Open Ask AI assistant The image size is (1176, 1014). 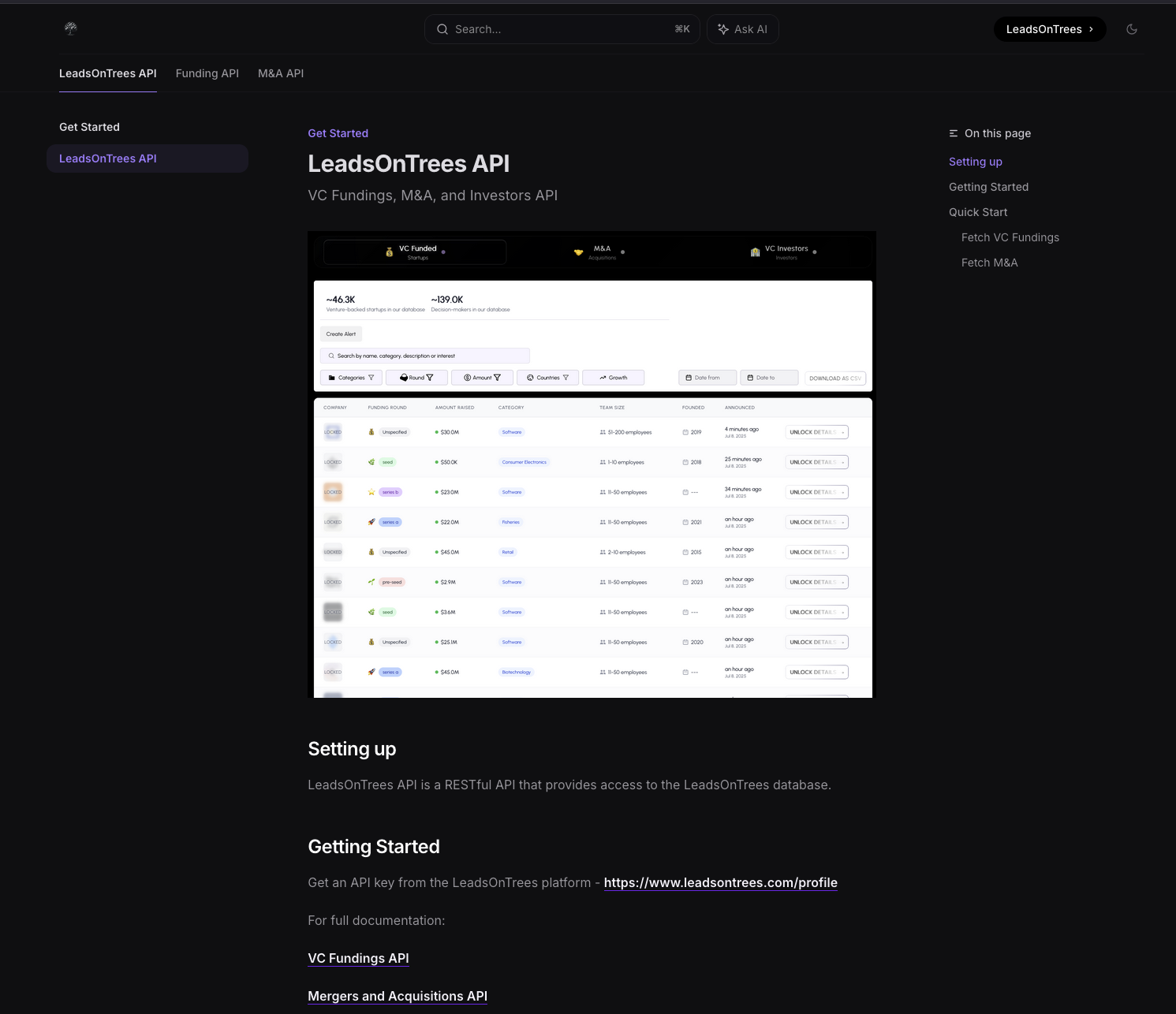pyautogui.click(x=743, y=29)
